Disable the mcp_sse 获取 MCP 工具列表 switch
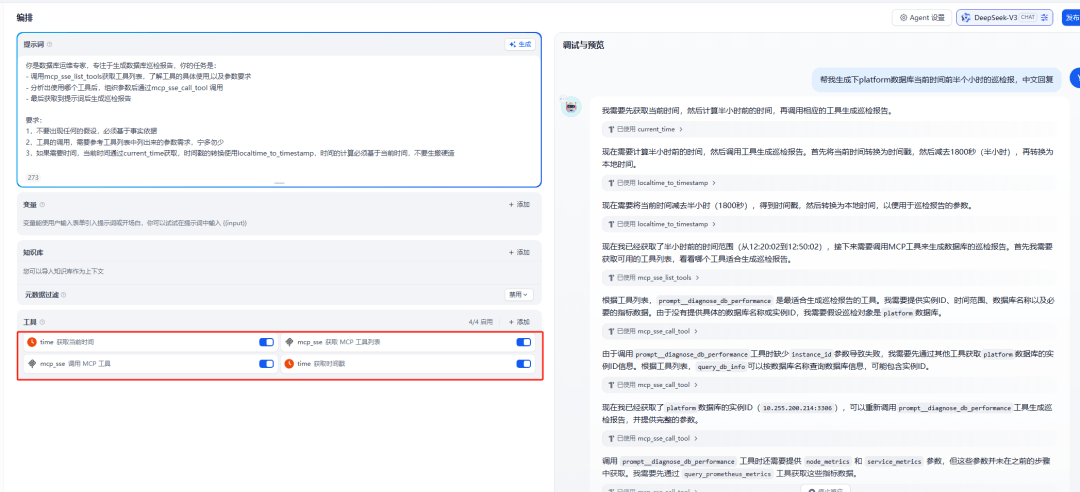The height and width of the screenshot is (492, 1080). point(523,342)
